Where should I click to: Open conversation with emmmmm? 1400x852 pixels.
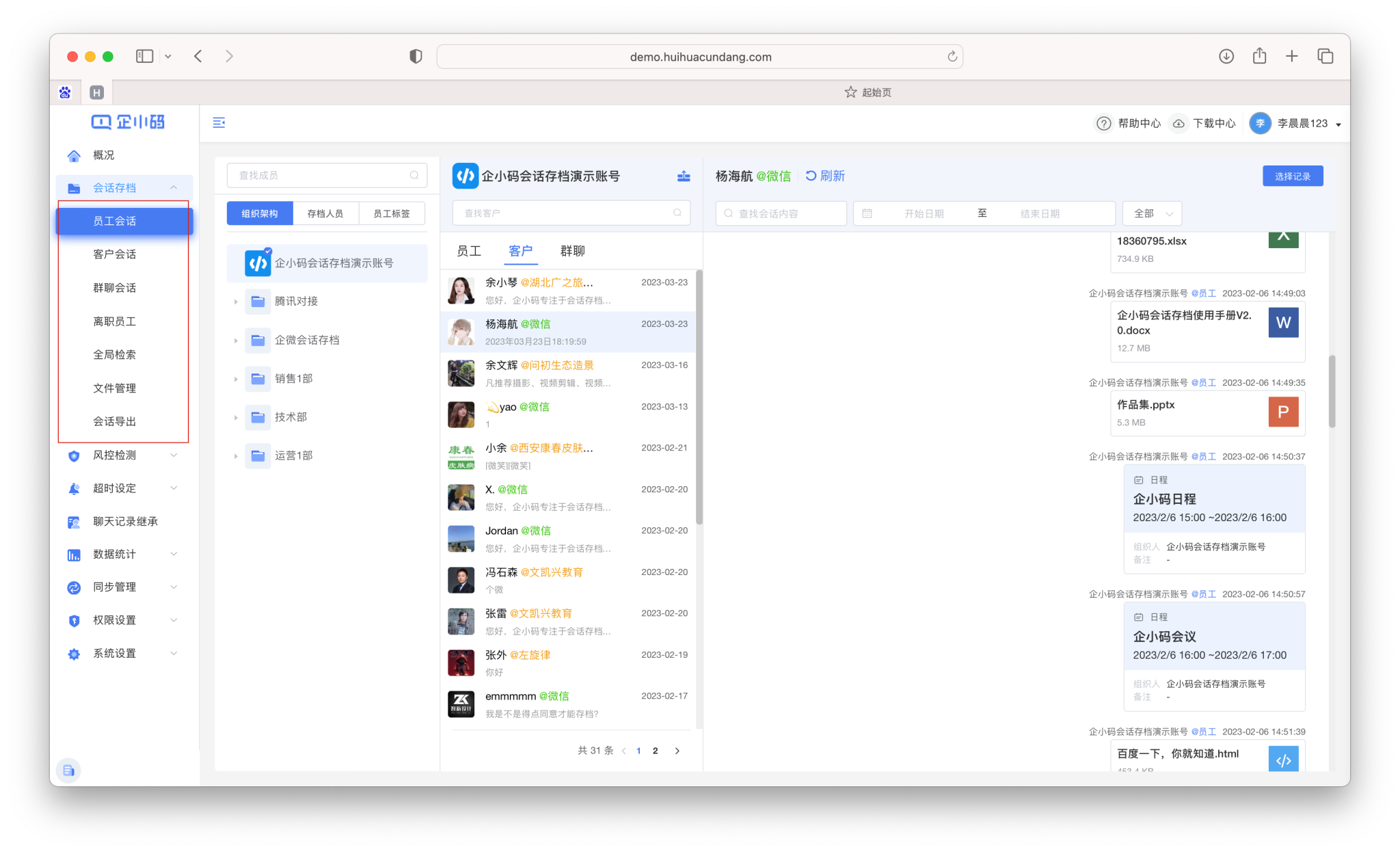click(568, 704)
